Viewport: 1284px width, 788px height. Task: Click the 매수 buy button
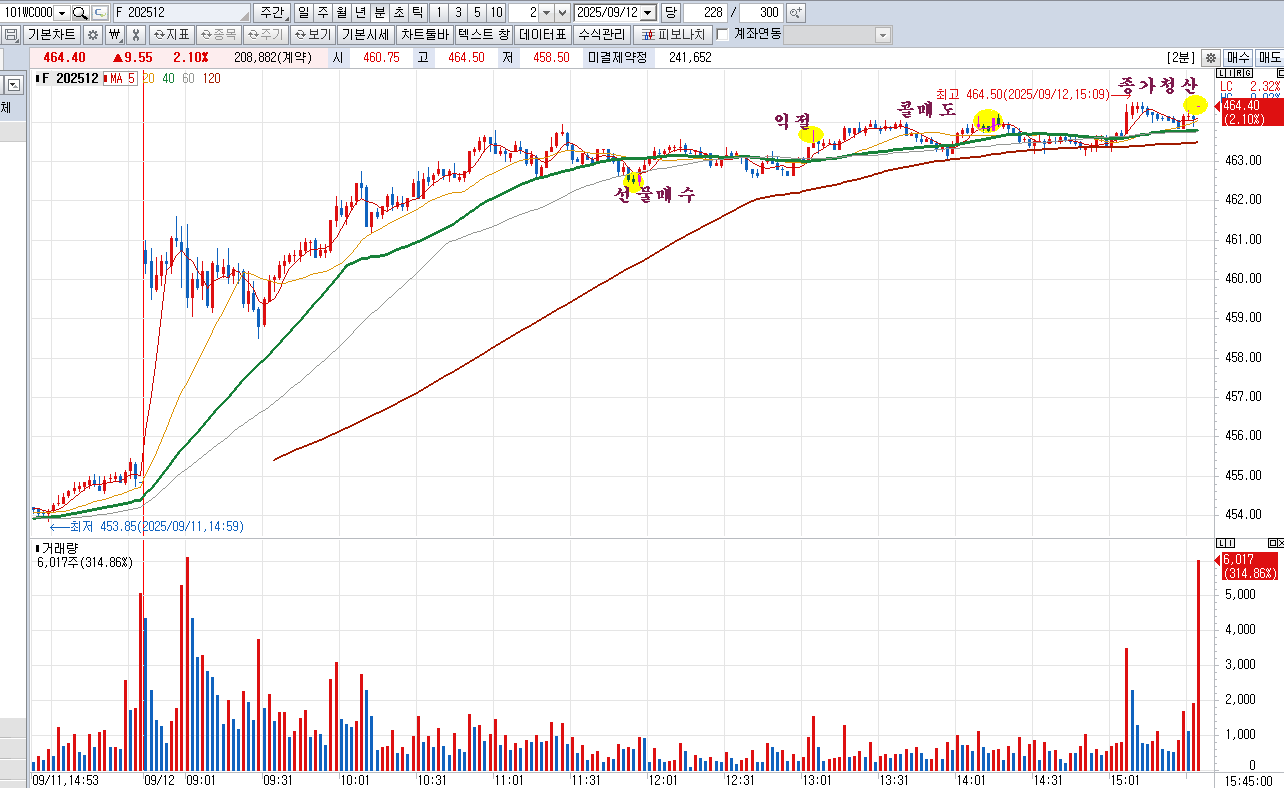[1238, 57]
